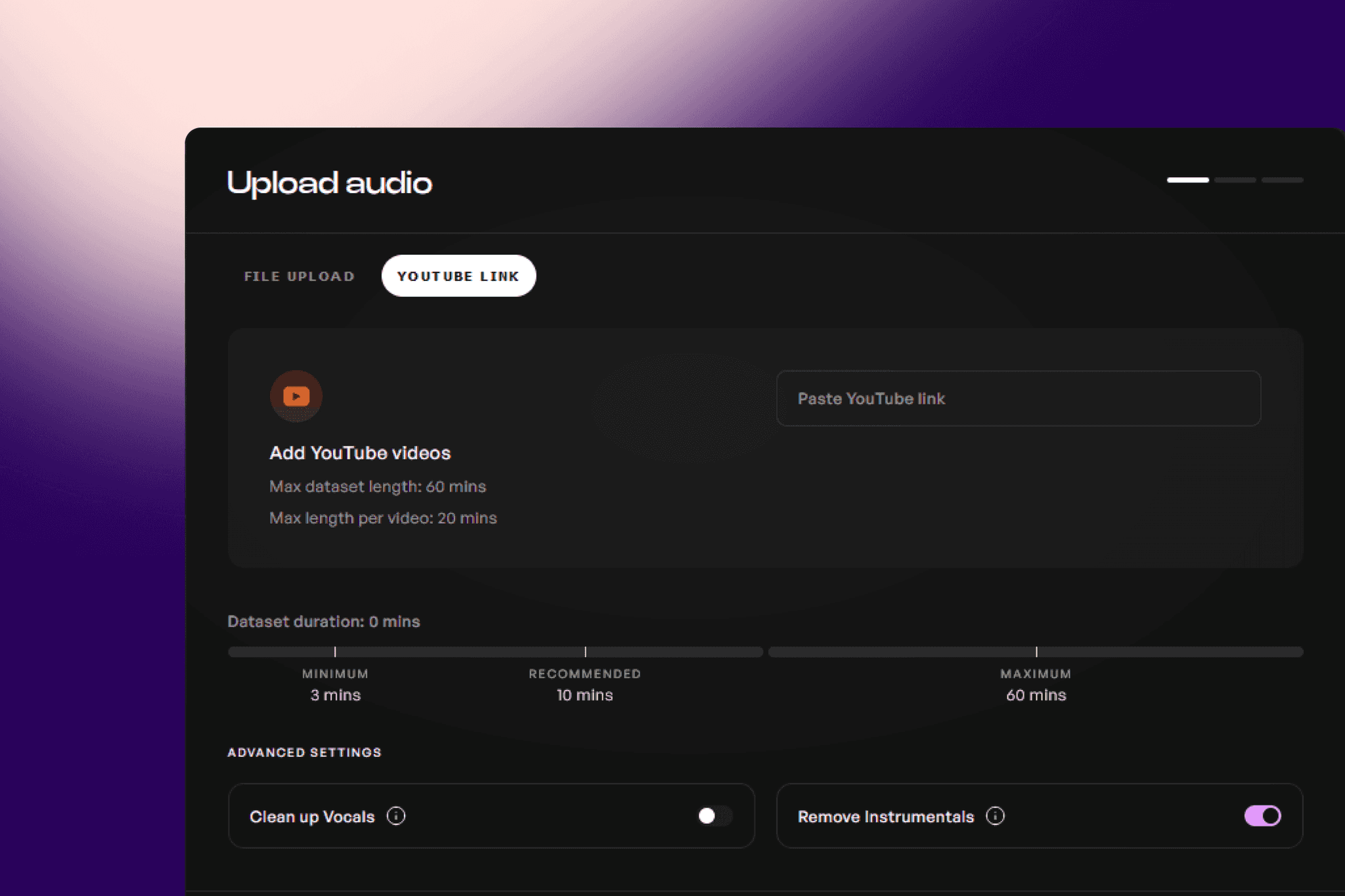Click info icon beside Remove Instrumentals
1345x896 pixels.
[995, 816]
